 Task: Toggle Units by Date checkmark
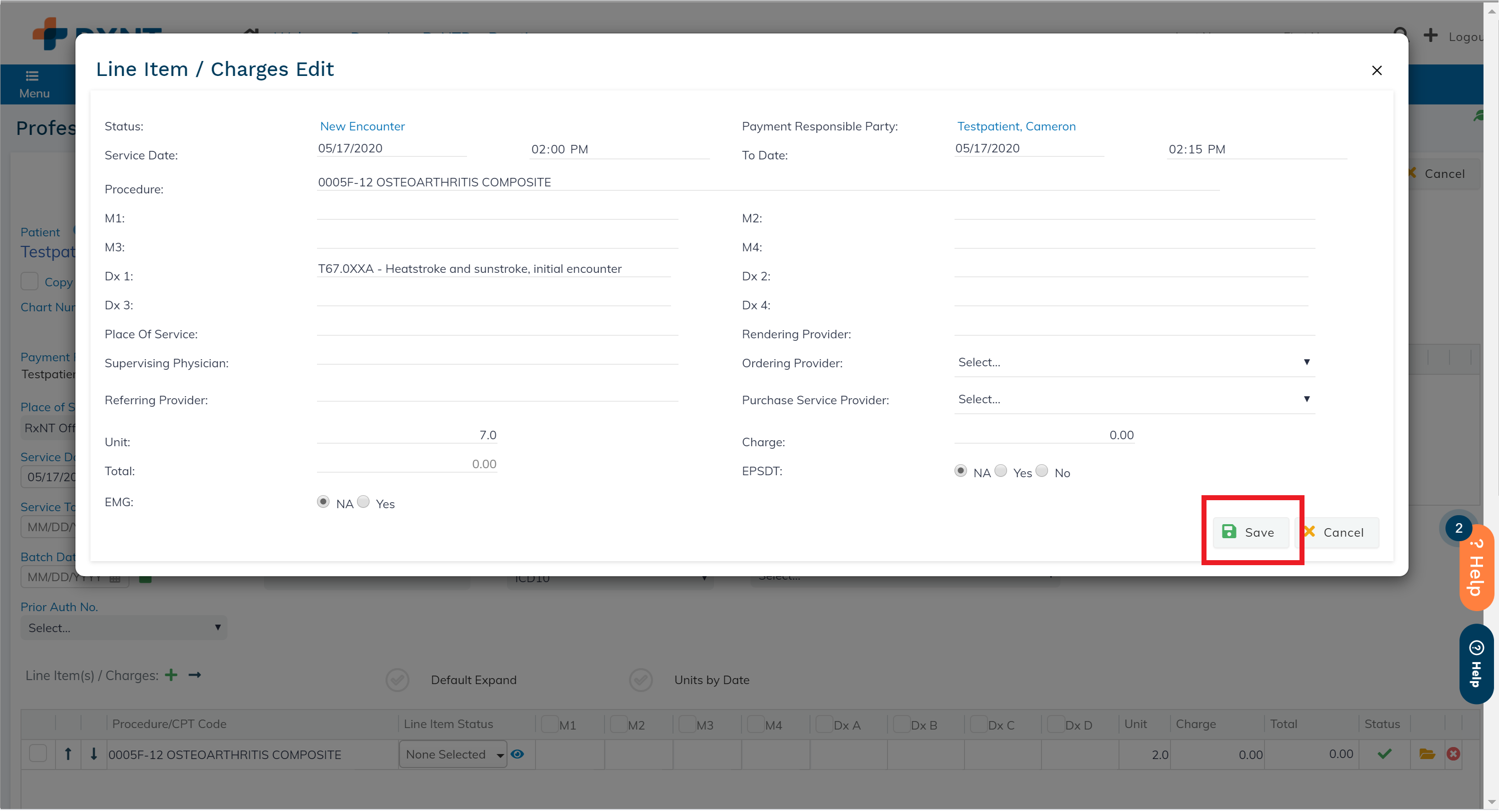tap(640, 680)
